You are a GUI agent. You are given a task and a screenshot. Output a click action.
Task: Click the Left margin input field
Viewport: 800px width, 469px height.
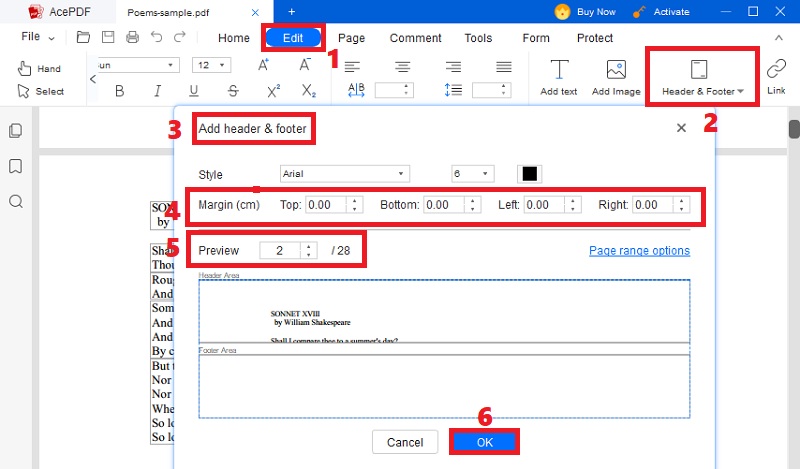coord(544,205)
